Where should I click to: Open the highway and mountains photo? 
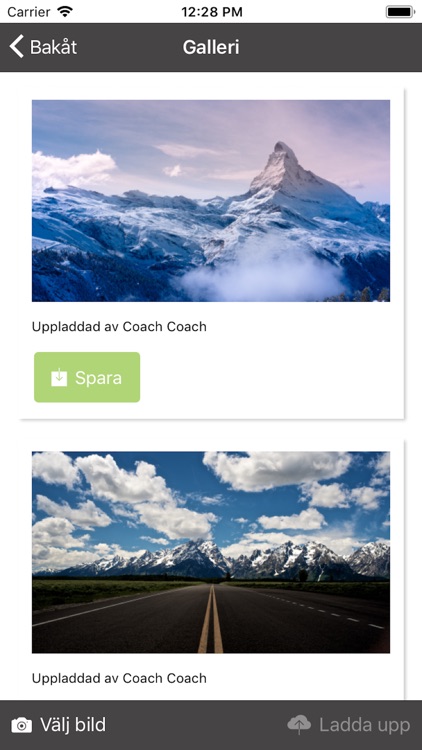[211, 552]
